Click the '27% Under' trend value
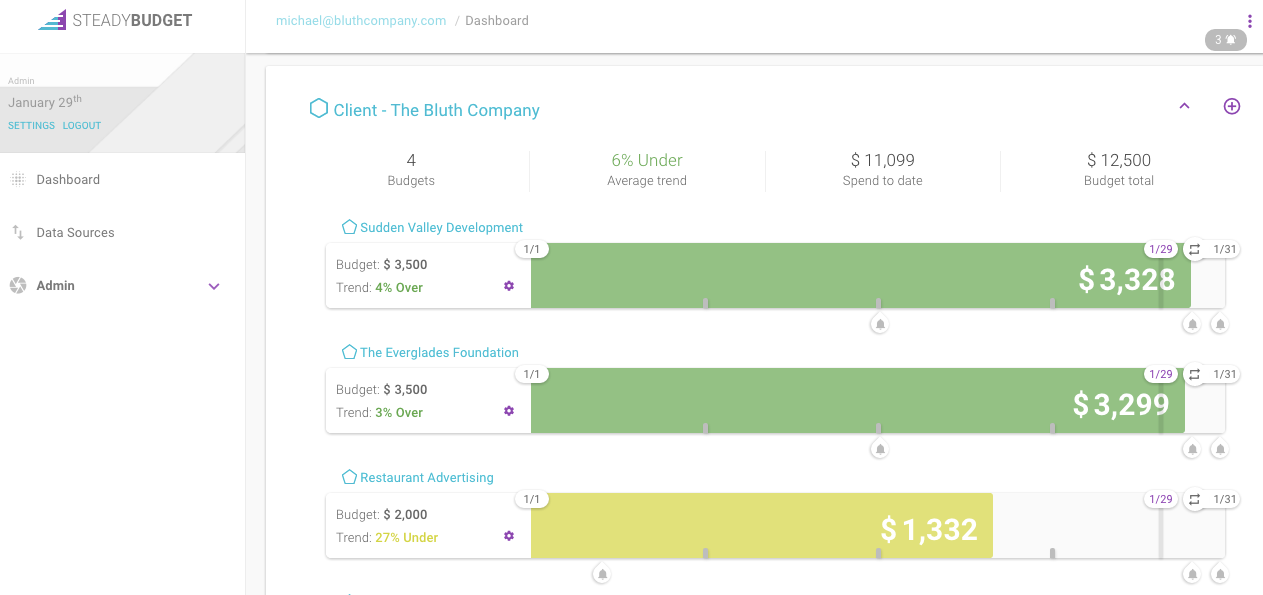 pos(407,537)
